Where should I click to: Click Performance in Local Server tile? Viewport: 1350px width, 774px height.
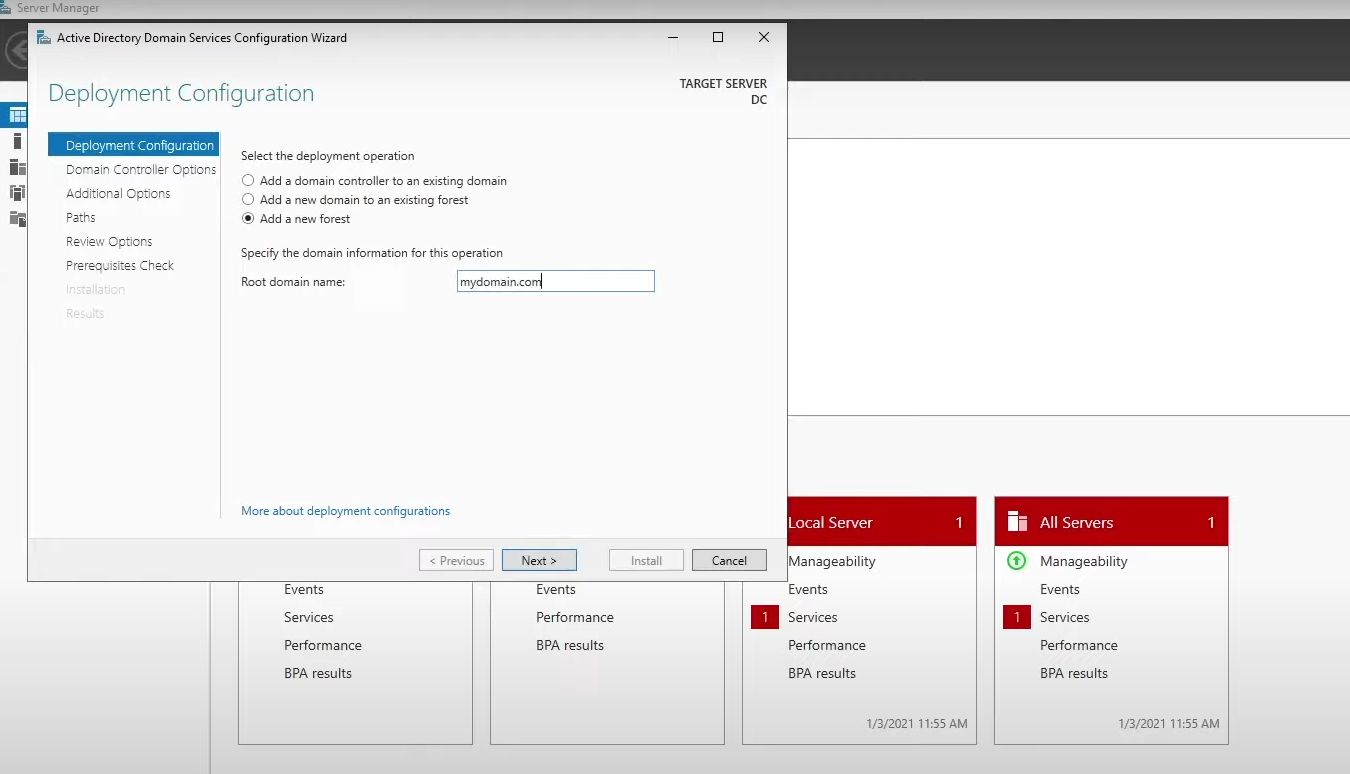click(827, 645)
